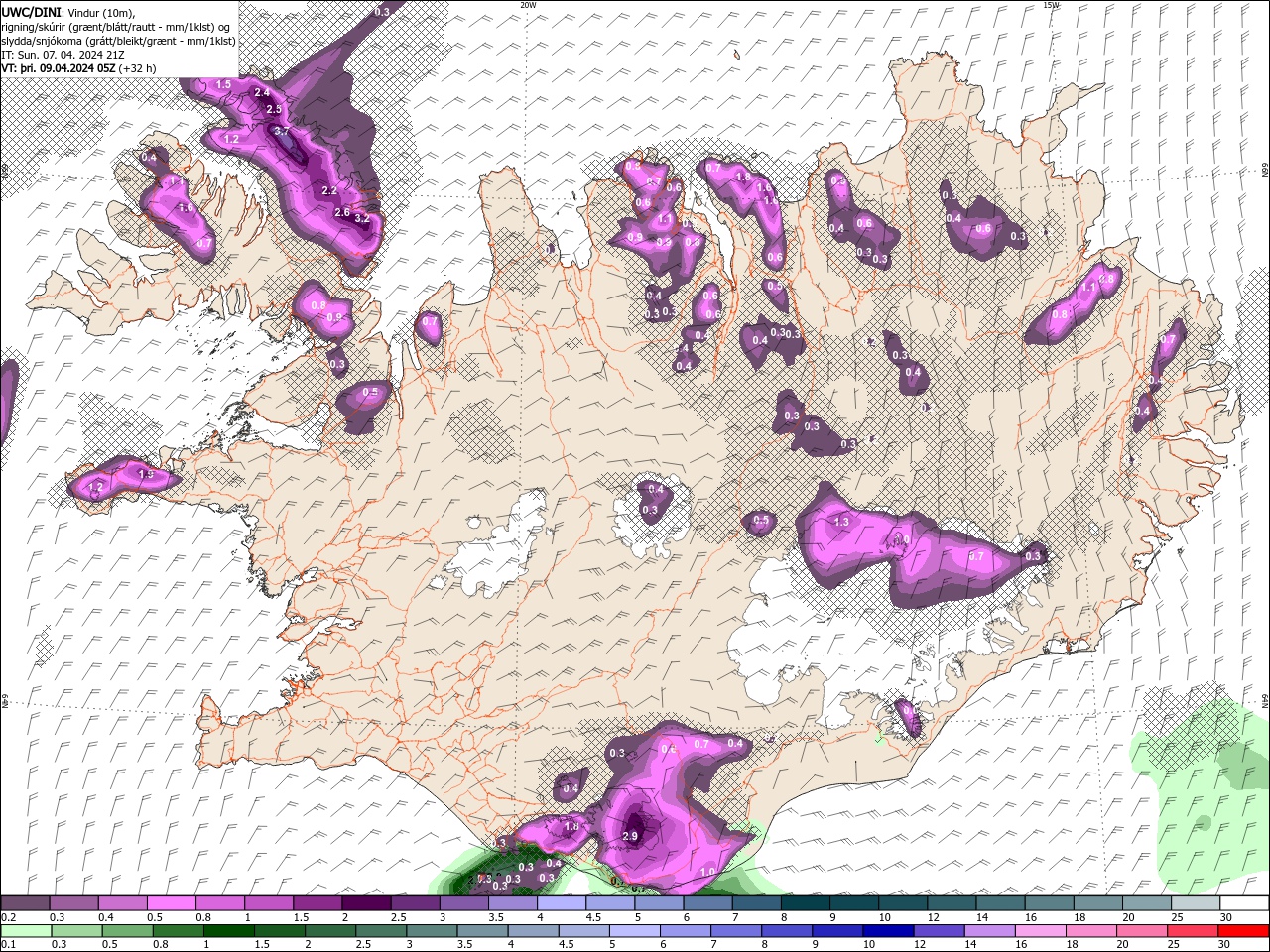Click the grey-purple 0.2 snow legend swatch
Viewport: 1270px width, 952px height.
click(25, 903)
